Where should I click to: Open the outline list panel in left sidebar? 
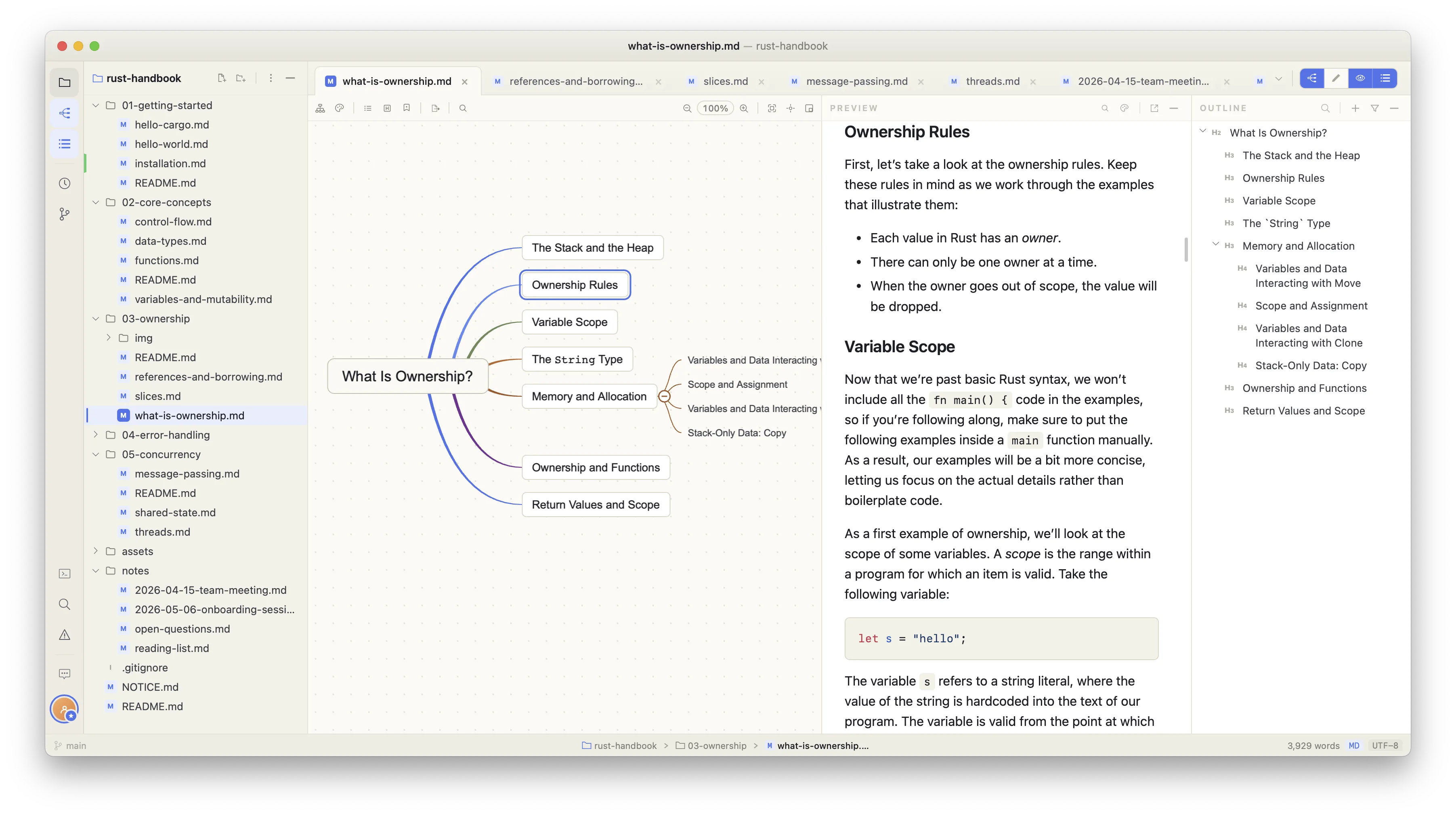[65, 144]
